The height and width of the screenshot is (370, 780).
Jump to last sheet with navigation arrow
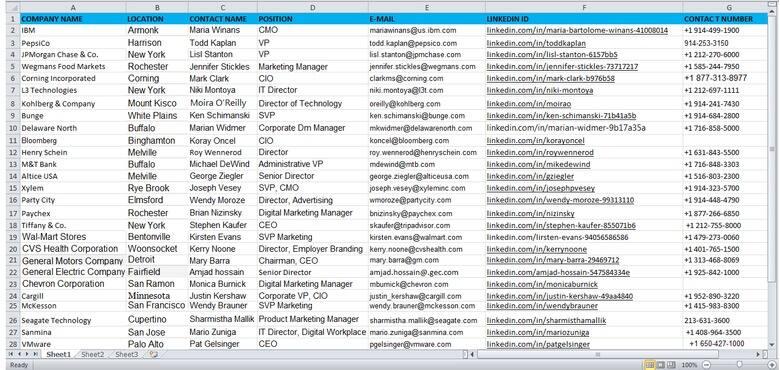coord(35,354)
